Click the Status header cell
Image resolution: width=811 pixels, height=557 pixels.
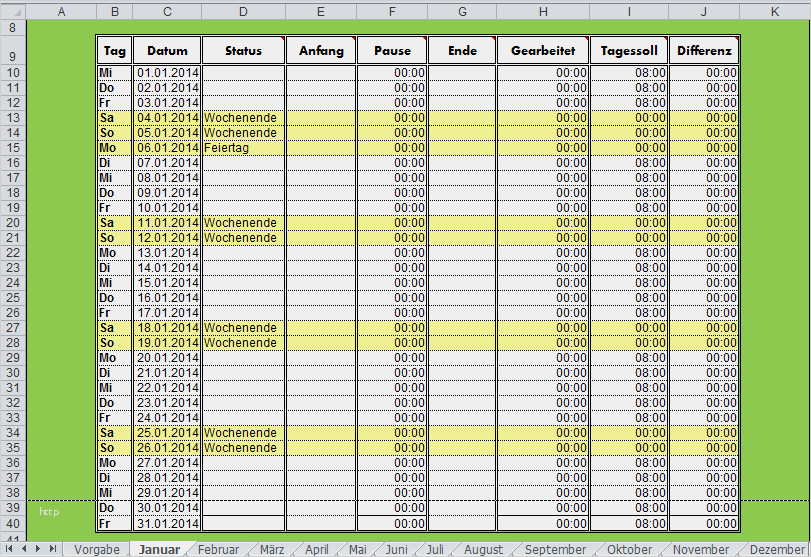(243, 51)
